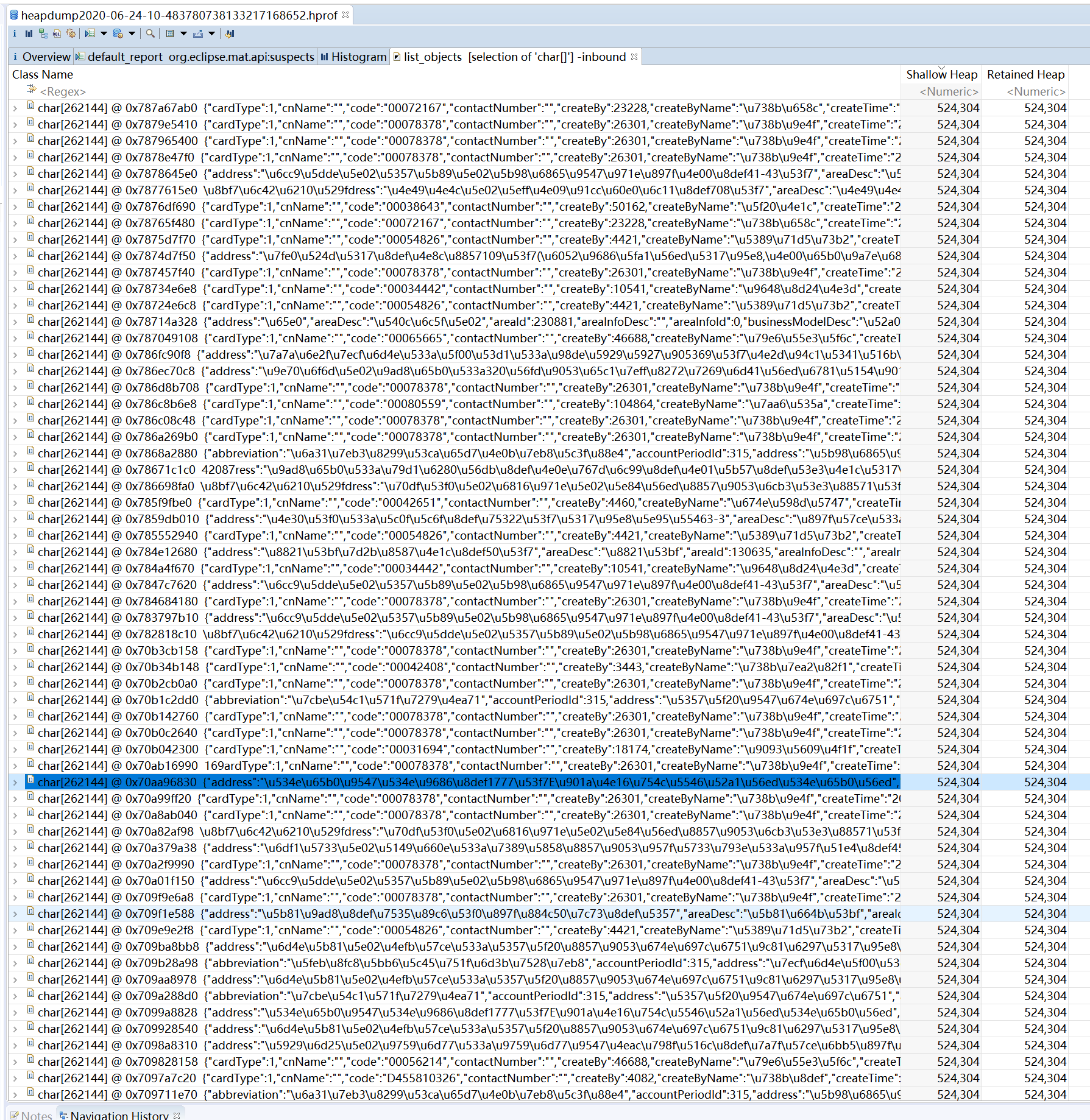Create a histogram from the toolbar
The height and width of the screenshot is (1120, 1090).
coord(29,33)
